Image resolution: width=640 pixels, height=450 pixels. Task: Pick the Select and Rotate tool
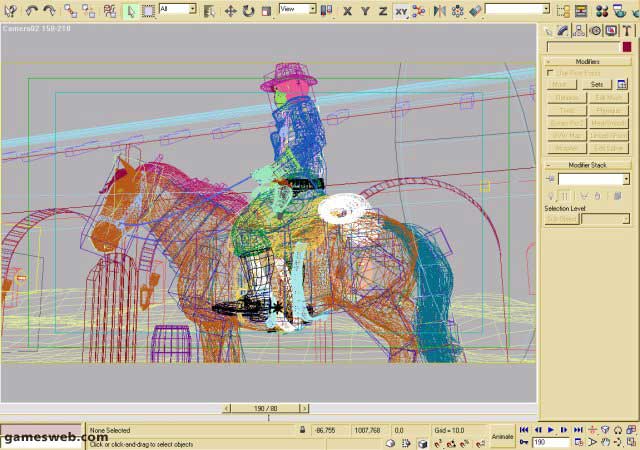tap(248, 10)
